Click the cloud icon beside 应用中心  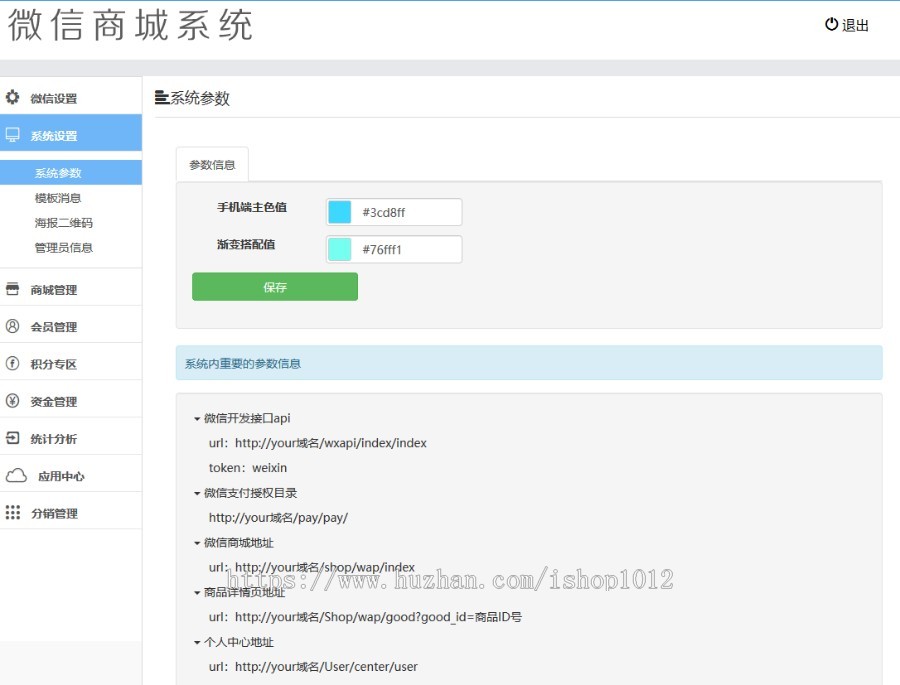(x=16, y=475)
